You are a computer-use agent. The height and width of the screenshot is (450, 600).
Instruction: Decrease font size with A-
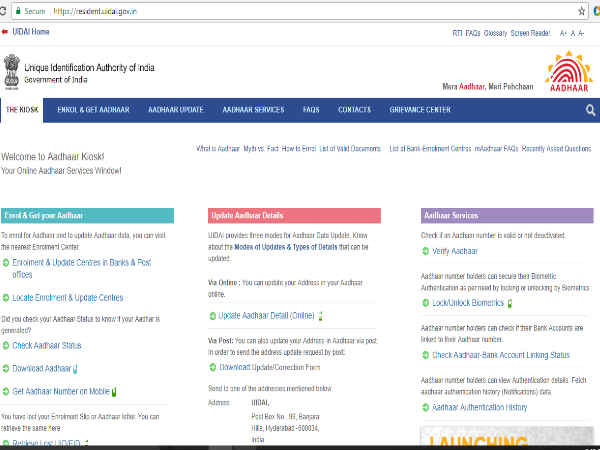coord(581,34)
